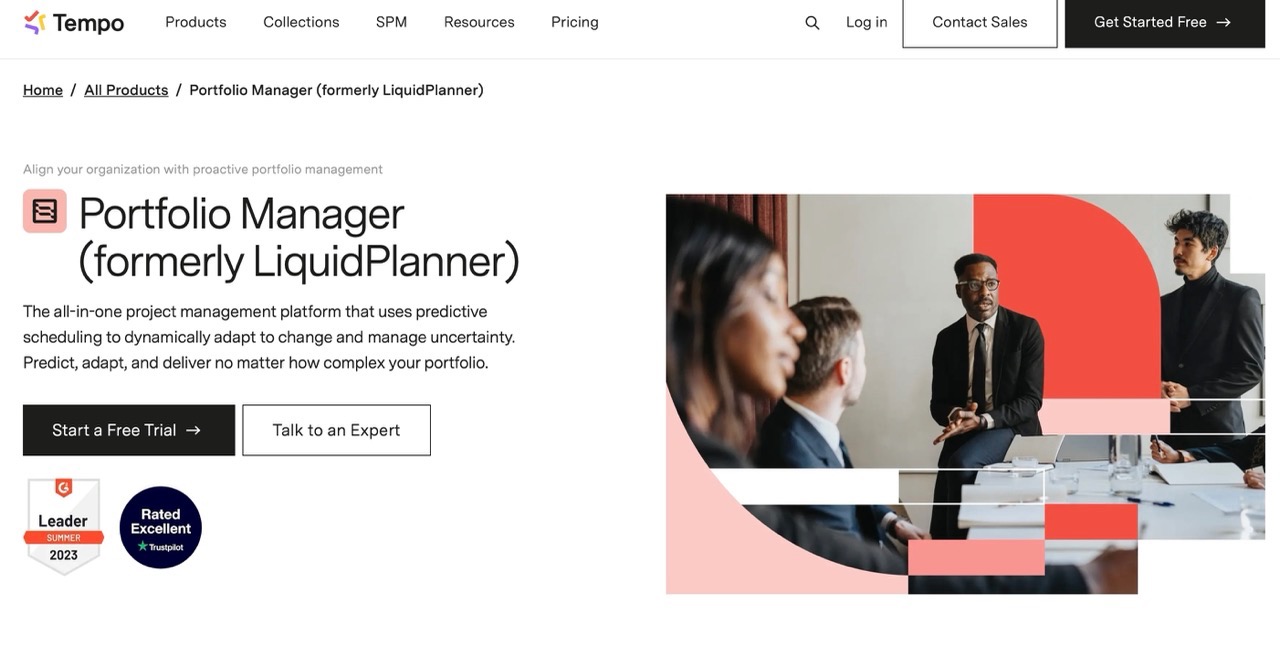Follow the Home breadcrumb link
This screenshot has height=645, width=1280.
pyautogui.click(x=42, y=89)
